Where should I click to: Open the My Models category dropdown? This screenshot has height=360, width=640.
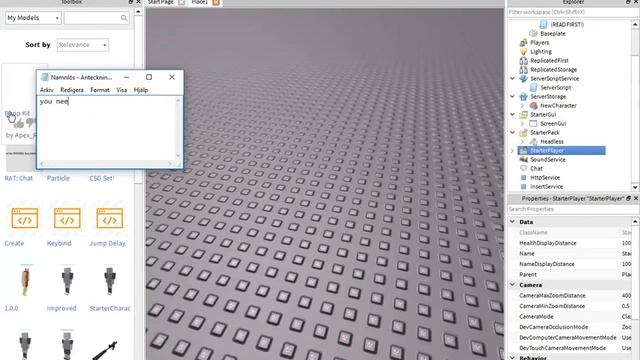coord(33,18)
